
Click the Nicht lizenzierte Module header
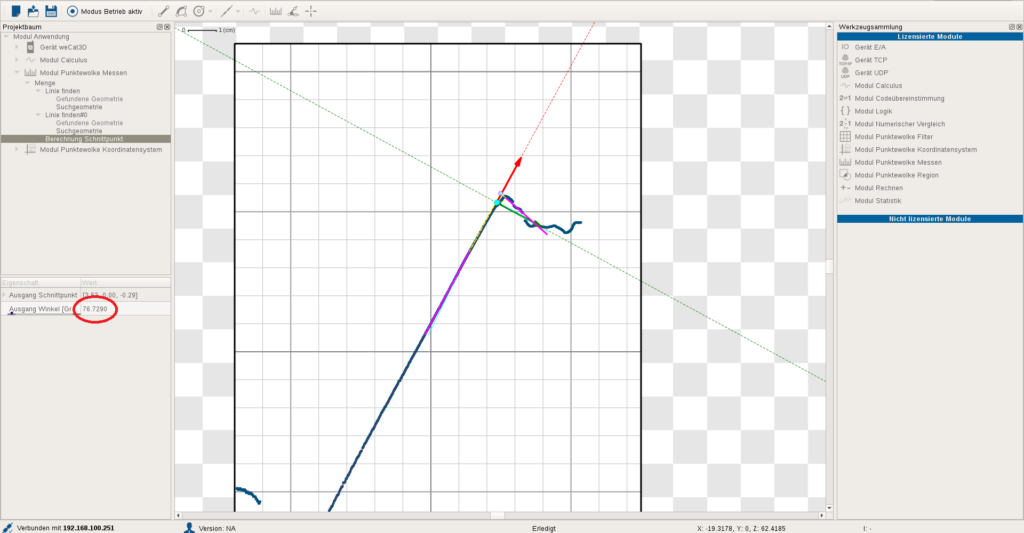[x=930, y=218]
